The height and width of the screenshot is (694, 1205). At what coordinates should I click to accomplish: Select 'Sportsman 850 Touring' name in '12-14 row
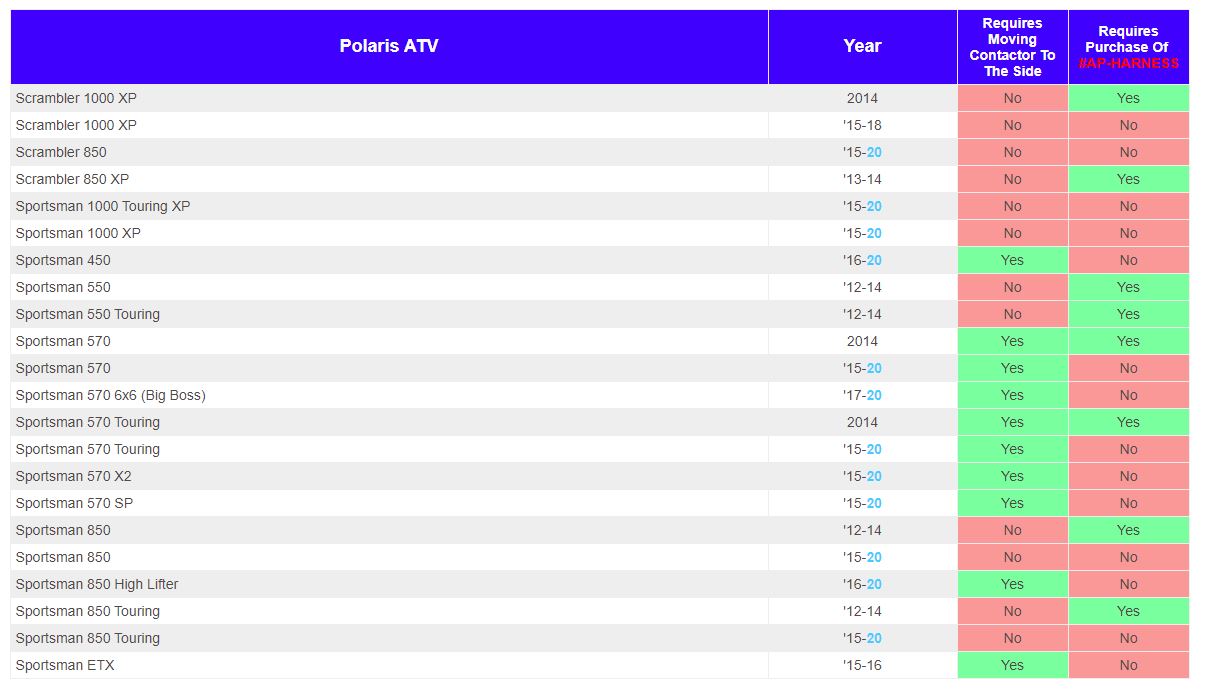click(88, 611)
